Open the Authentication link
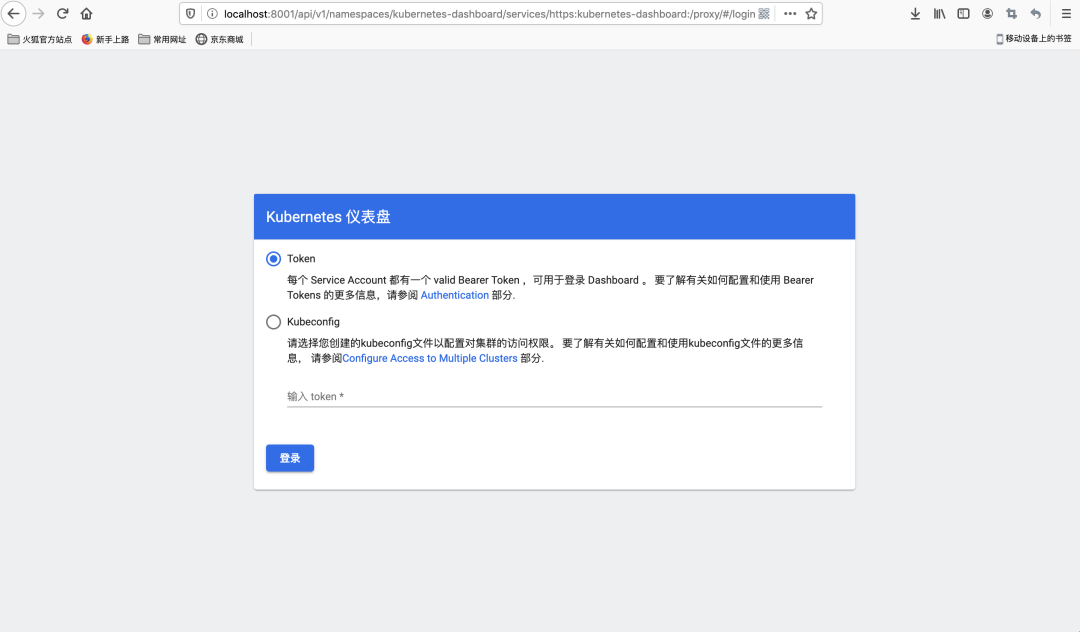This screenshot has width=1080, height=632. click(455, 295)
